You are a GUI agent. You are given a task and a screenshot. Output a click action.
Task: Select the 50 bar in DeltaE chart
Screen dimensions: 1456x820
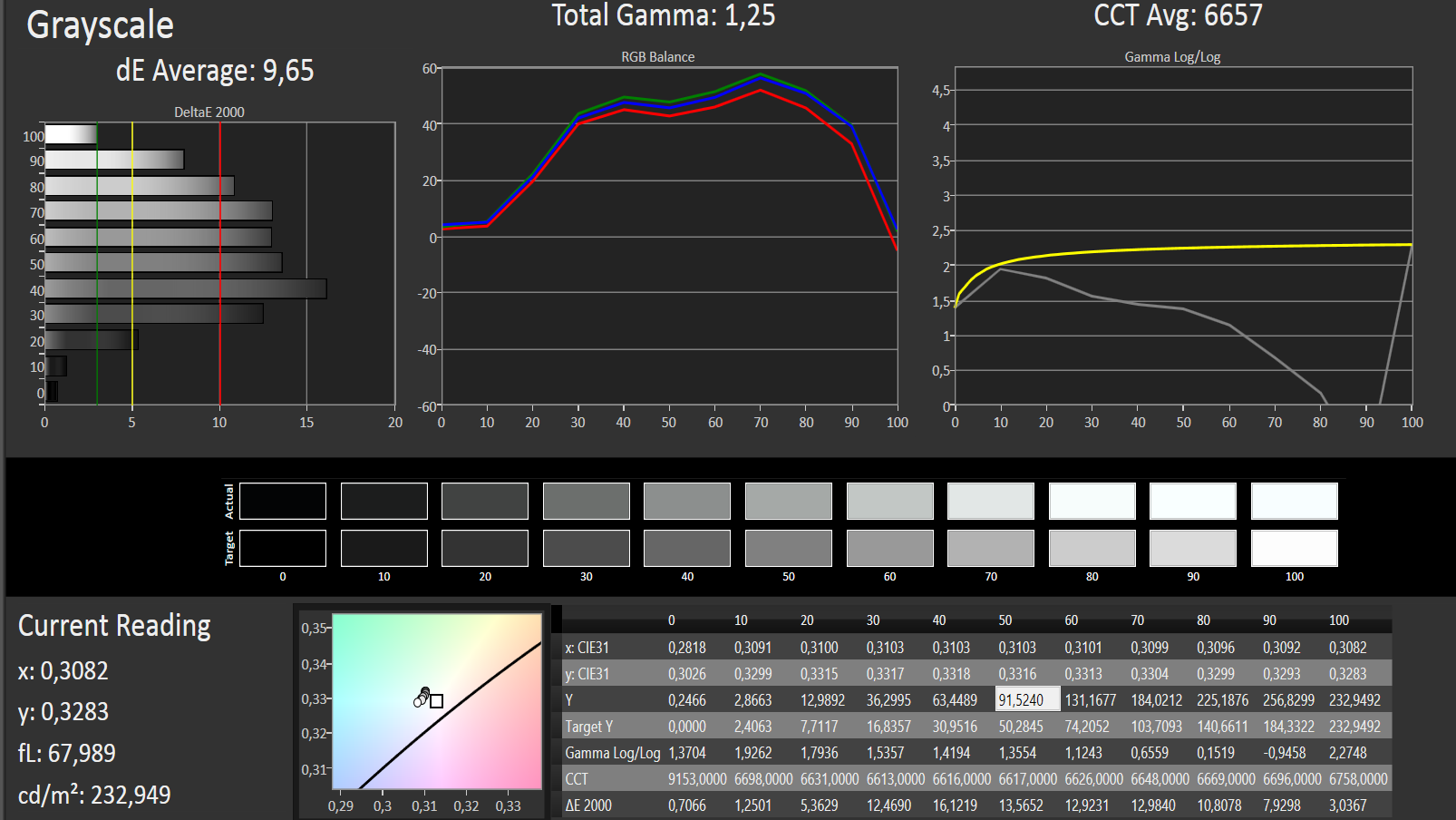click(x=163, y=263)
